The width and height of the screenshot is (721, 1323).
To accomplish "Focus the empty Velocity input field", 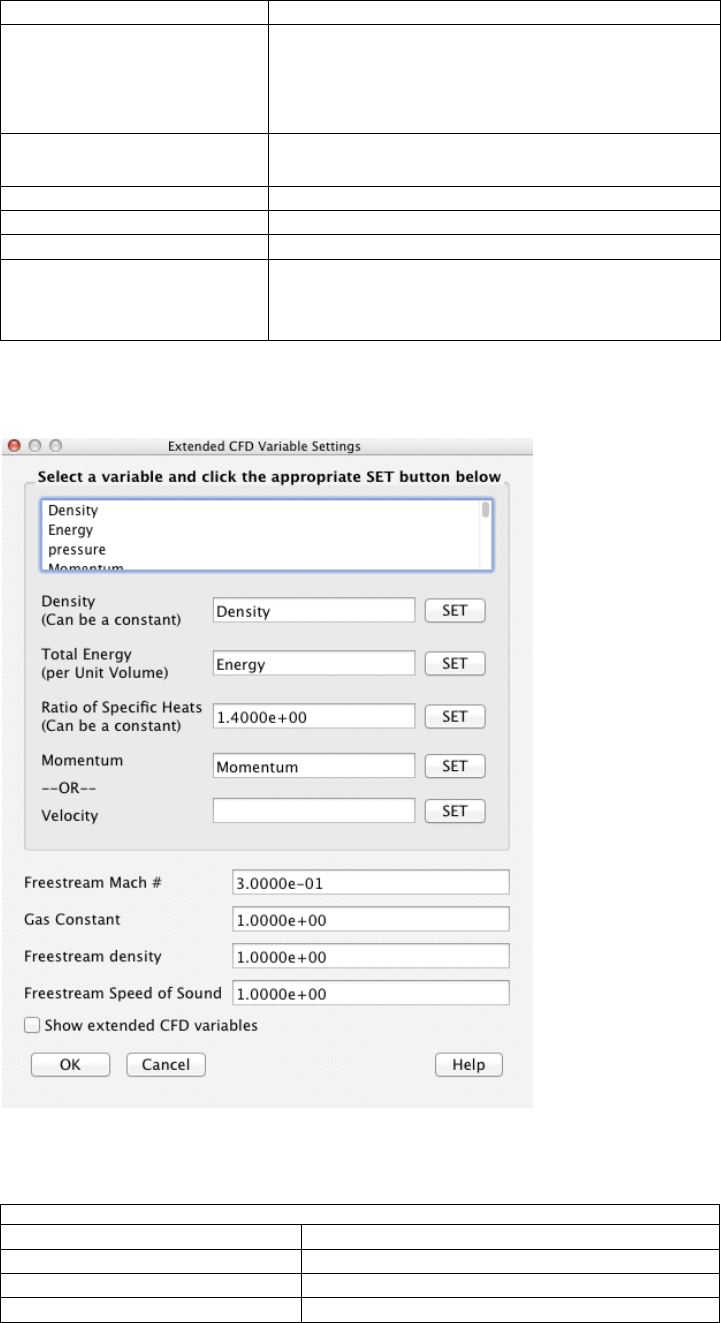I will tap(314, 810).
